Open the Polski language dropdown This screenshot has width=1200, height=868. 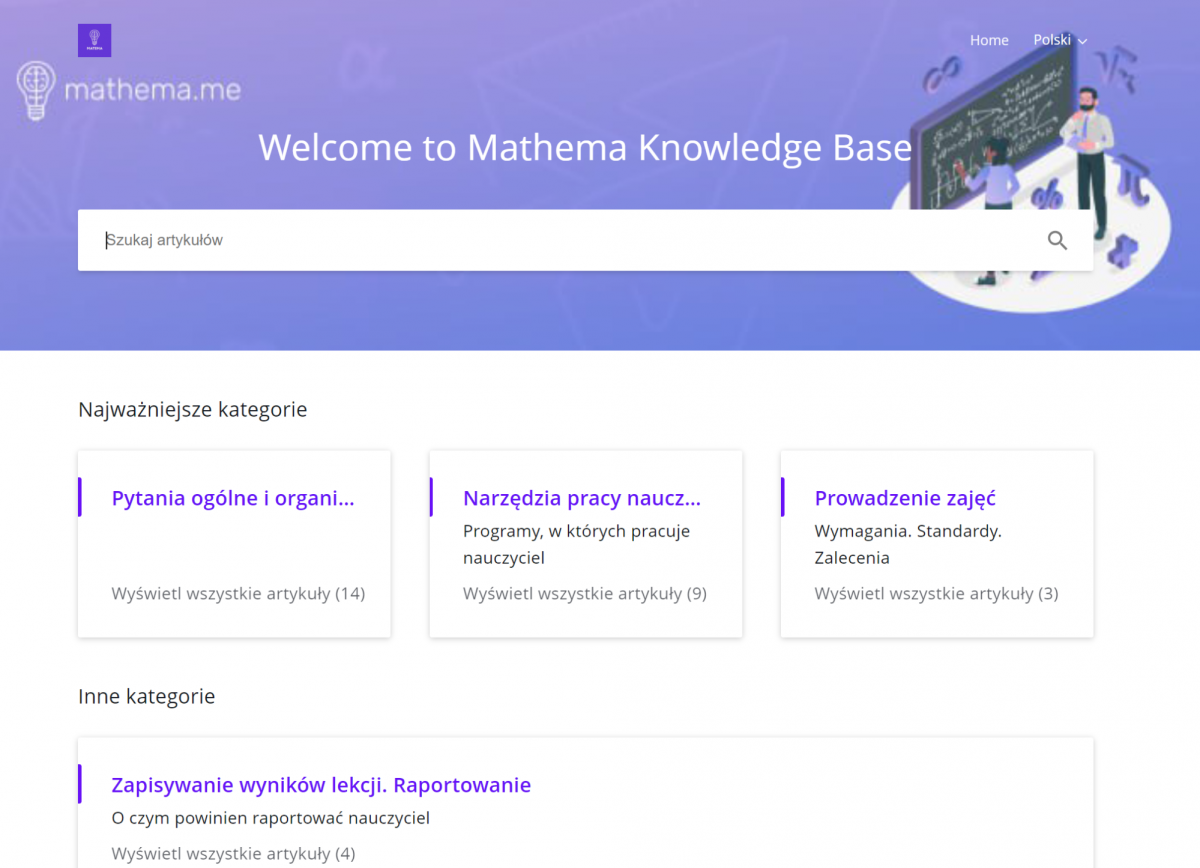tap(1053, 40)
